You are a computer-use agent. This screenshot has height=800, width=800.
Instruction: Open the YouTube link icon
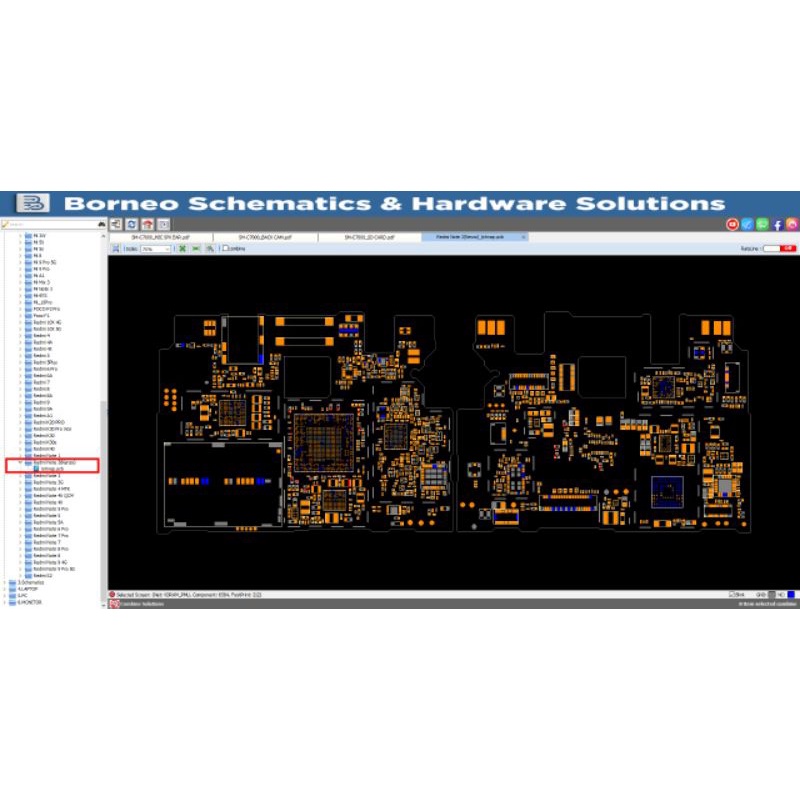pyautogui.click(x=732, y=224)
